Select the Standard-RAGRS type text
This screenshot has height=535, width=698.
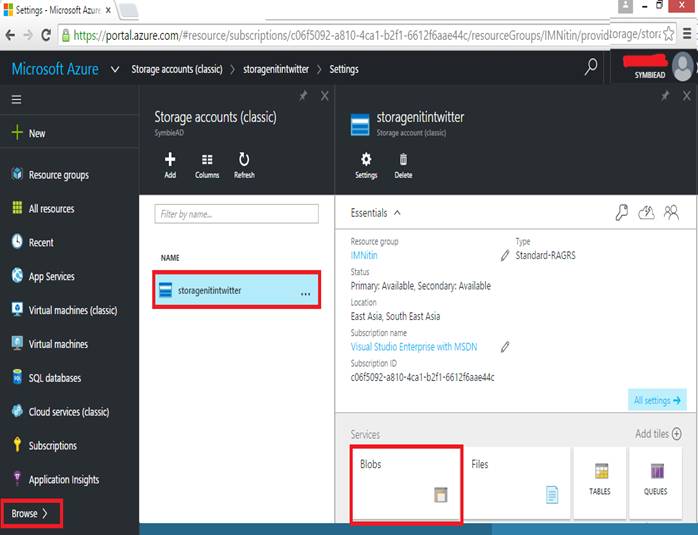tap(545, 255)
